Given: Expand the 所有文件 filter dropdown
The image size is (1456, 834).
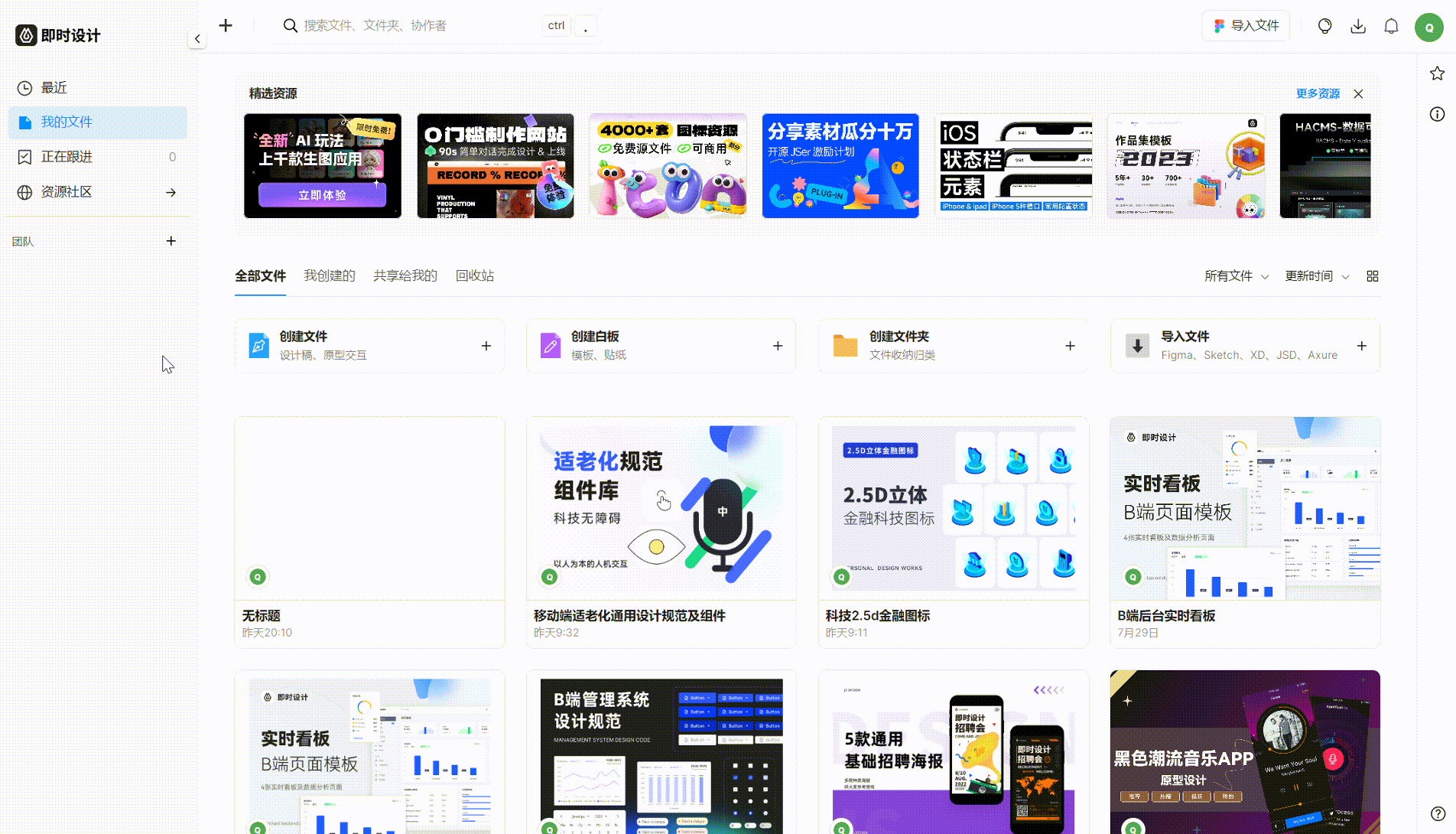Looking at the screenshot, I should tap(1237, 276).
